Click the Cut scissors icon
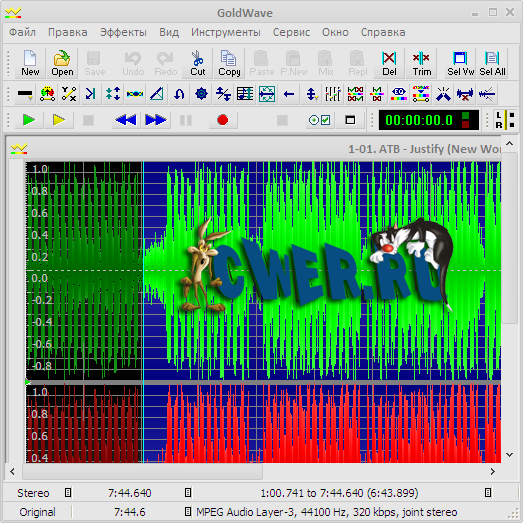This screenshot has width=523, height=523. tap(197, 63)
